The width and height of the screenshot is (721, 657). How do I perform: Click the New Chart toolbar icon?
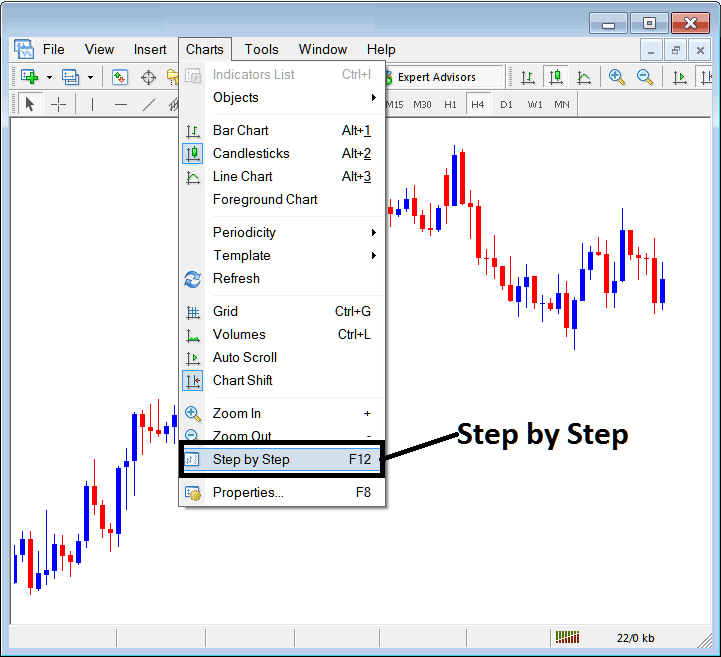(x=28, y=77)
